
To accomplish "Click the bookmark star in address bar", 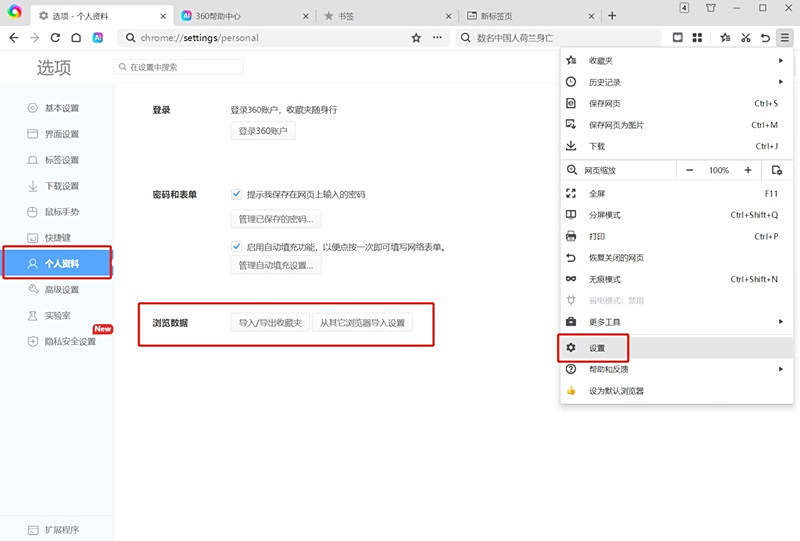I will [x=416, y=38].
